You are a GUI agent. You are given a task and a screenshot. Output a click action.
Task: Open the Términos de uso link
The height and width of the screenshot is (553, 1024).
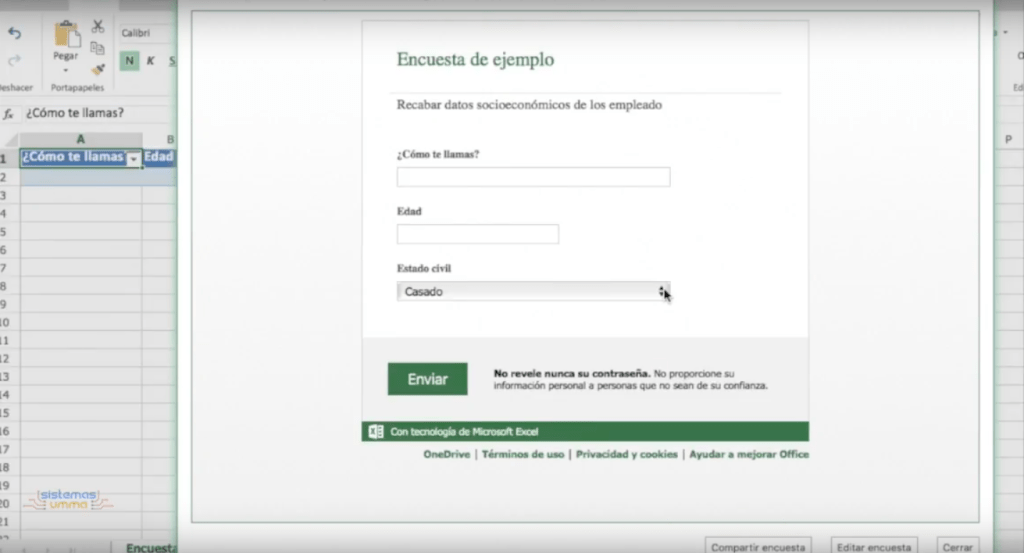[523, 454]
